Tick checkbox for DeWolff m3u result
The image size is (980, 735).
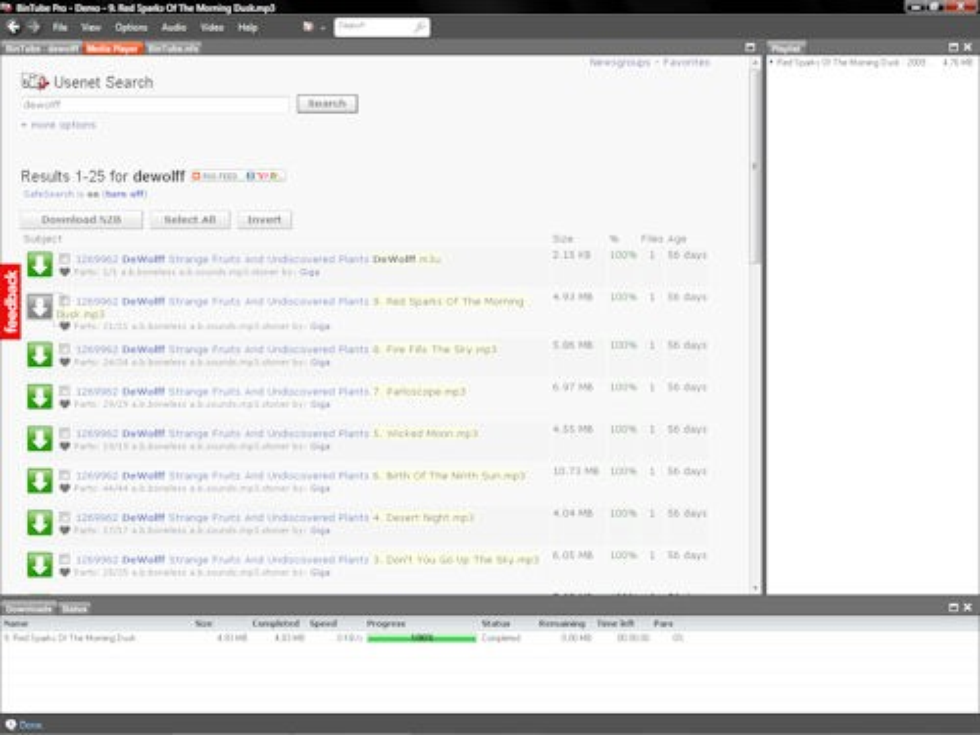[x=64, y=259]
